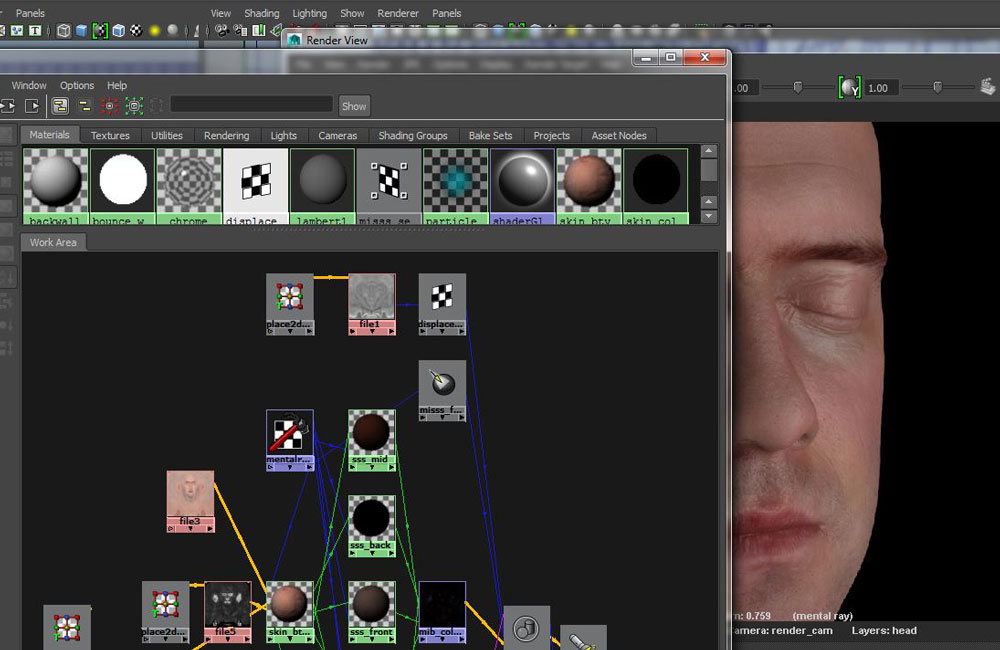The image size is (1000, 650).
Task: Expand the down arrow under file1 node
Action: (x=372, y=332)
